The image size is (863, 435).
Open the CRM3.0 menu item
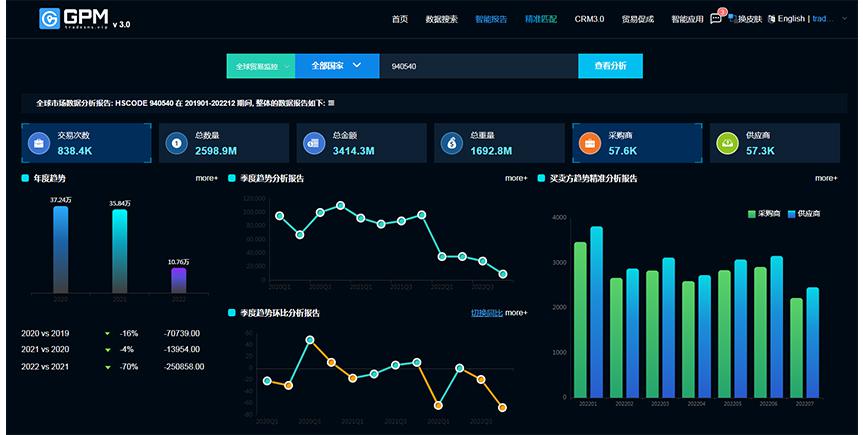coord(590,18)
